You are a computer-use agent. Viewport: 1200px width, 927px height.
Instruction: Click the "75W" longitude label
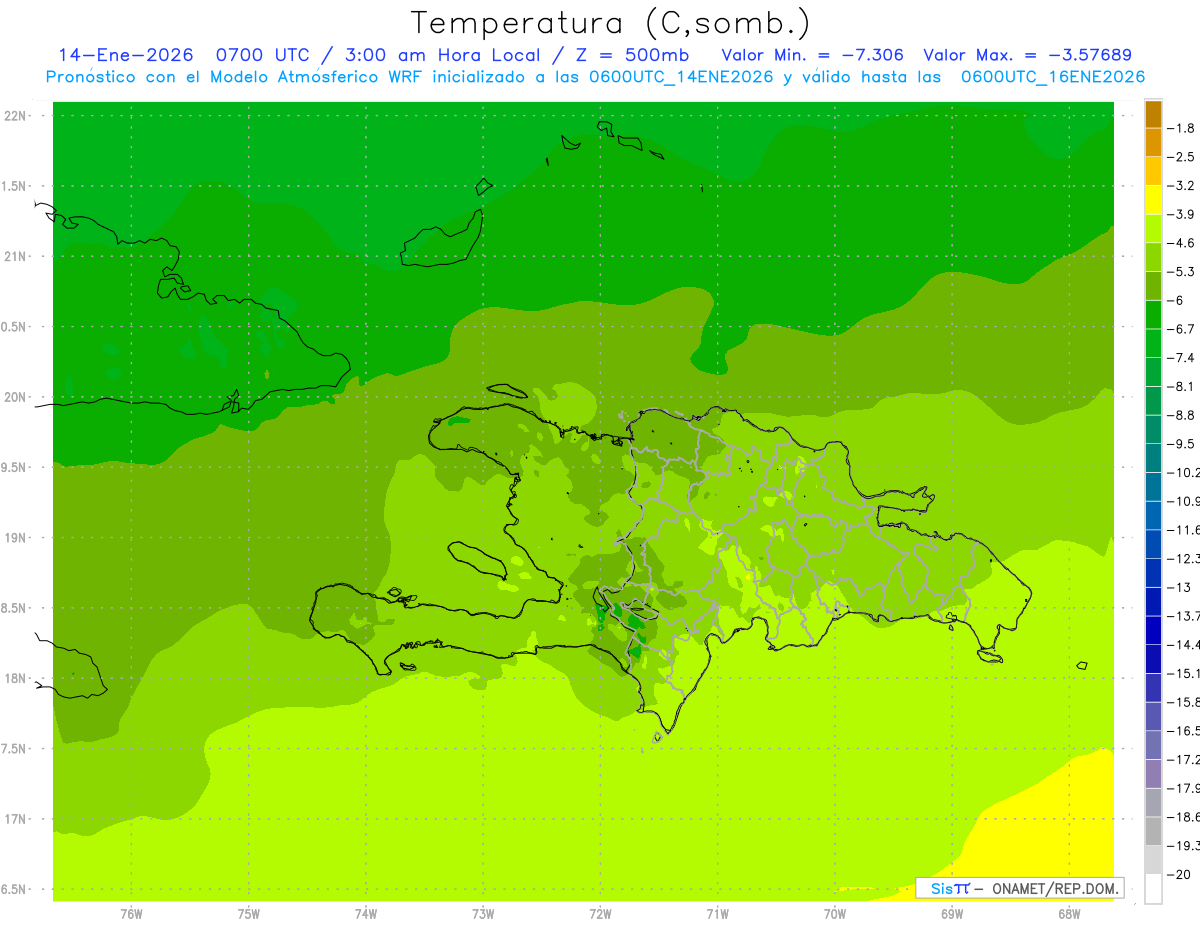pyautogui.click(x=249, y=913)
